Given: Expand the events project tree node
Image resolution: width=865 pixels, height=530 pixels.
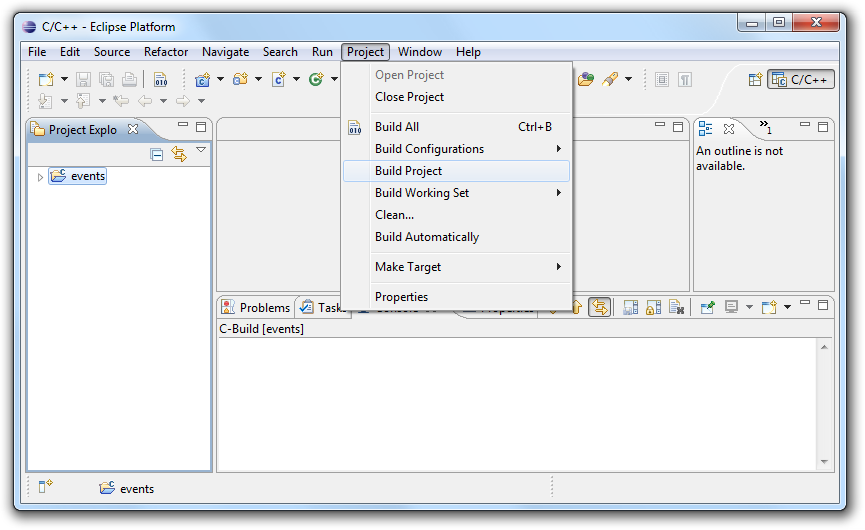Looking at the screenshot, I should [40, 177].
